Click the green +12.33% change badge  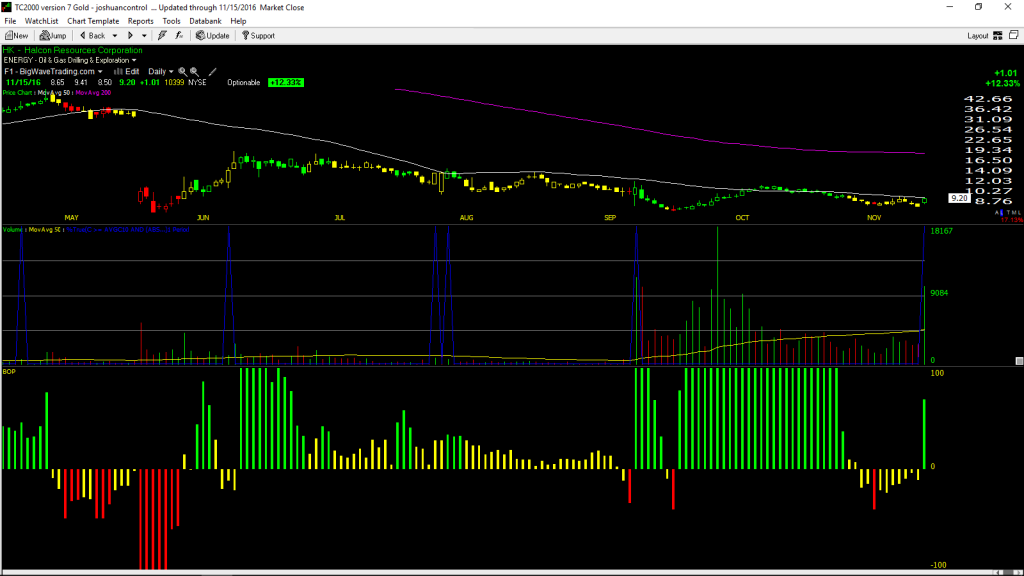[285, 82]
